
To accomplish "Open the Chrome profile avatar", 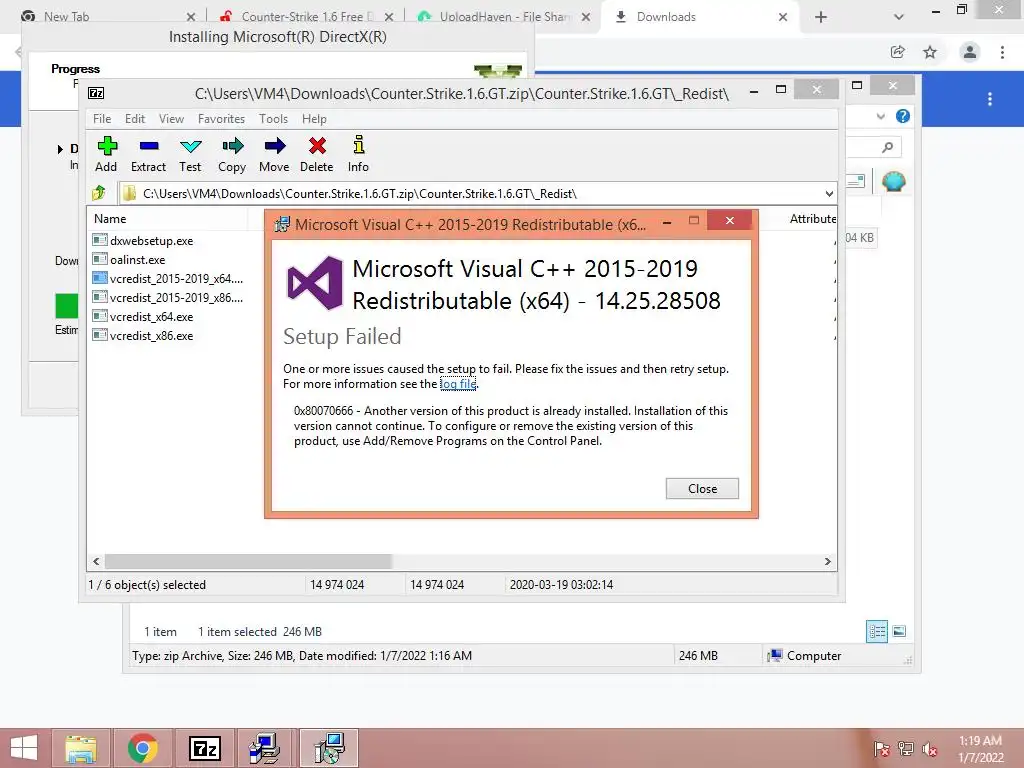I will tap(970, 52).
